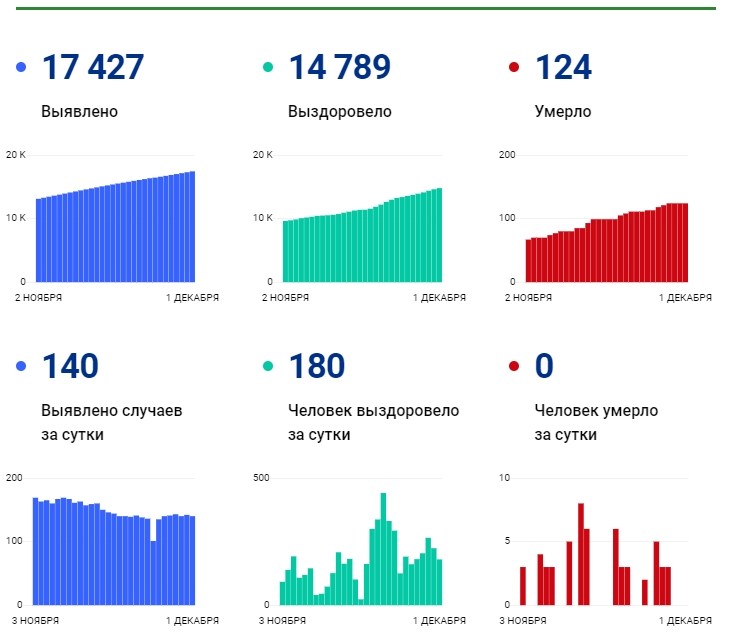This screenshot has width=729, height=641.
Task: Click the blue dot beside 140
Action: click(x=21, y=366)
